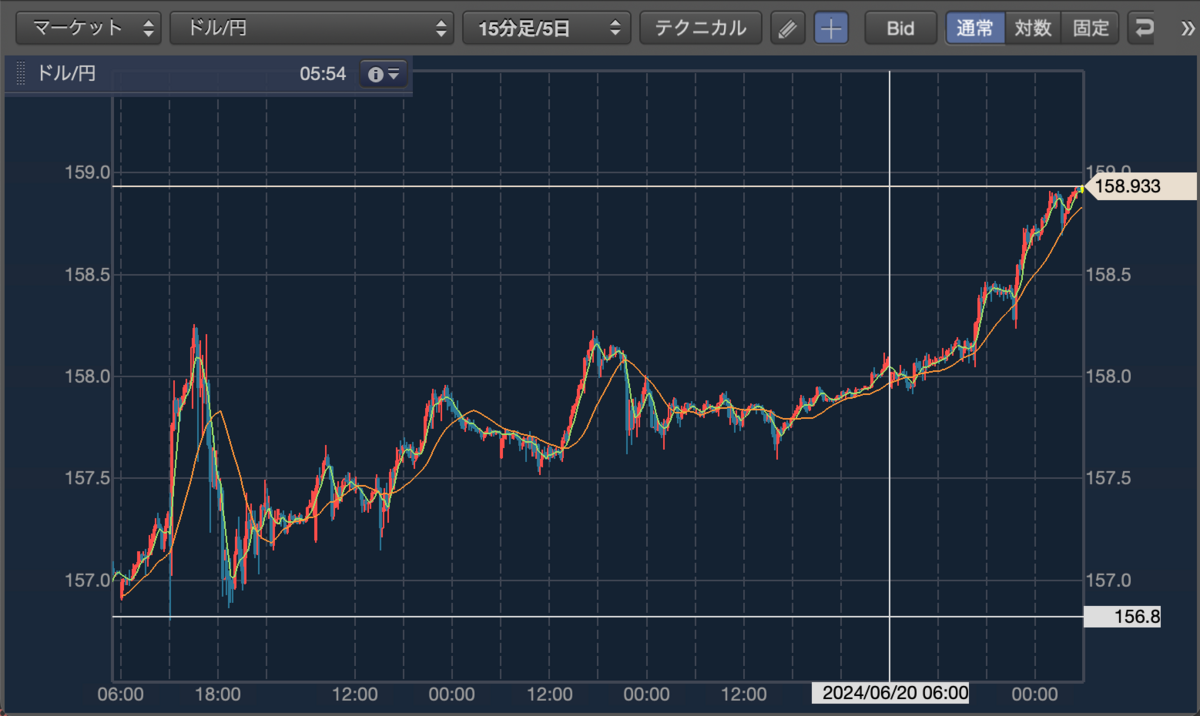Select 通常 scale mode
The height and width of the screenshot is (716, 1200).
(975, 28)
